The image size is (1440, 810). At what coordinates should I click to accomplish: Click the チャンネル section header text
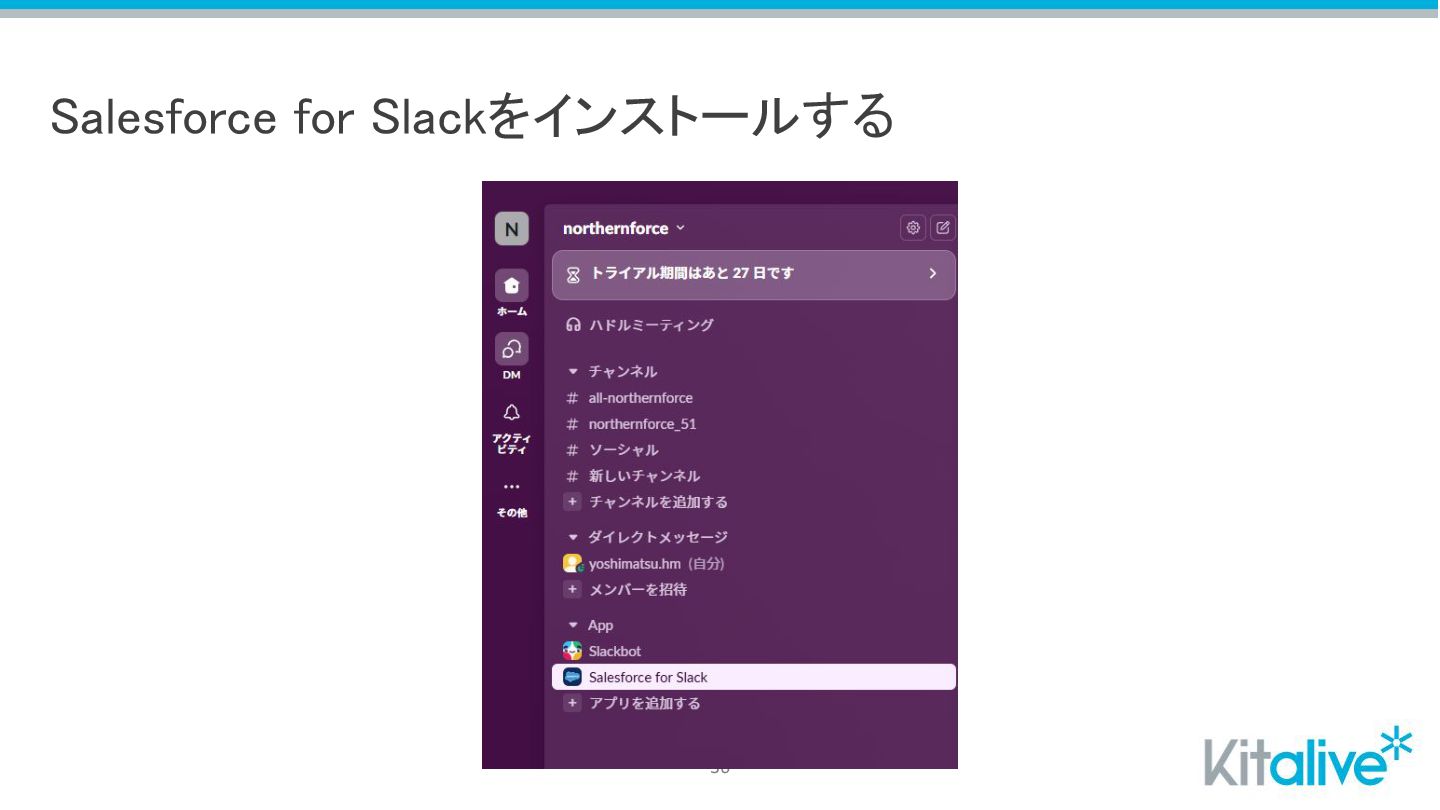click(x=623, y=372)
